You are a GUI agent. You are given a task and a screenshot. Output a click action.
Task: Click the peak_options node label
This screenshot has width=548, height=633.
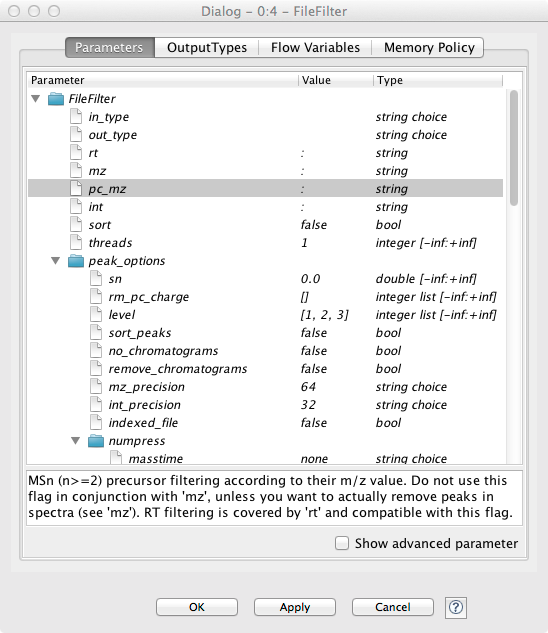click(x=127, y=261)
